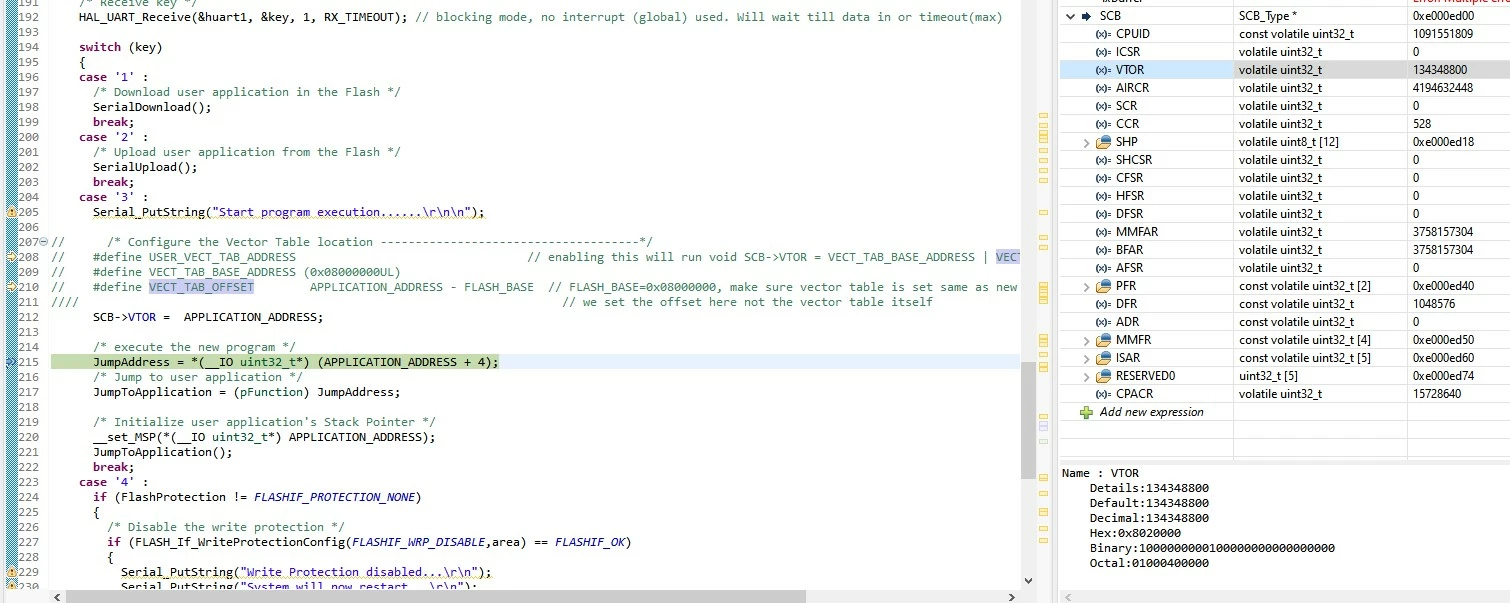Click the SerialDownload(); call on line 198
Viewport: 1510px width, 603px height.
(152, 107)
